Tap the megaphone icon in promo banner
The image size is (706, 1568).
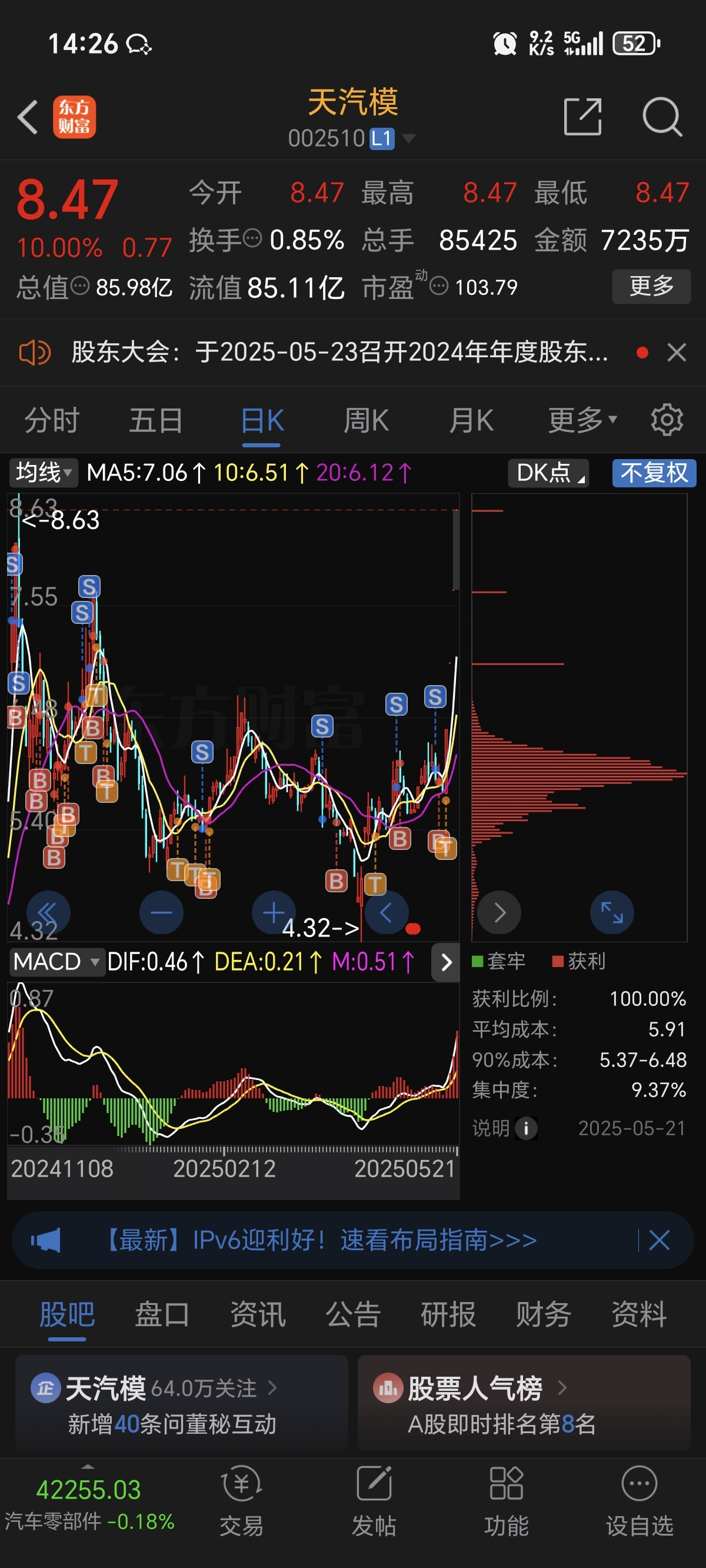click(46, 1240)
